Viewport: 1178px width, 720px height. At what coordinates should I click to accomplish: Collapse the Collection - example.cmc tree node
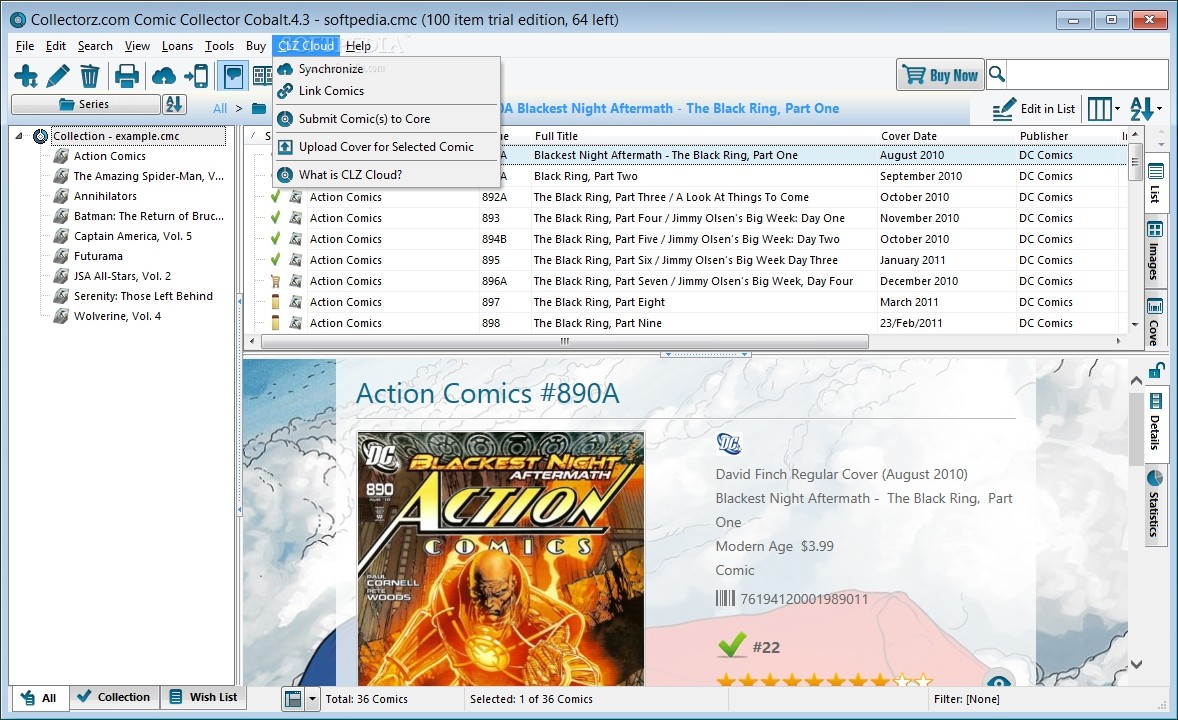pos(19,136)
